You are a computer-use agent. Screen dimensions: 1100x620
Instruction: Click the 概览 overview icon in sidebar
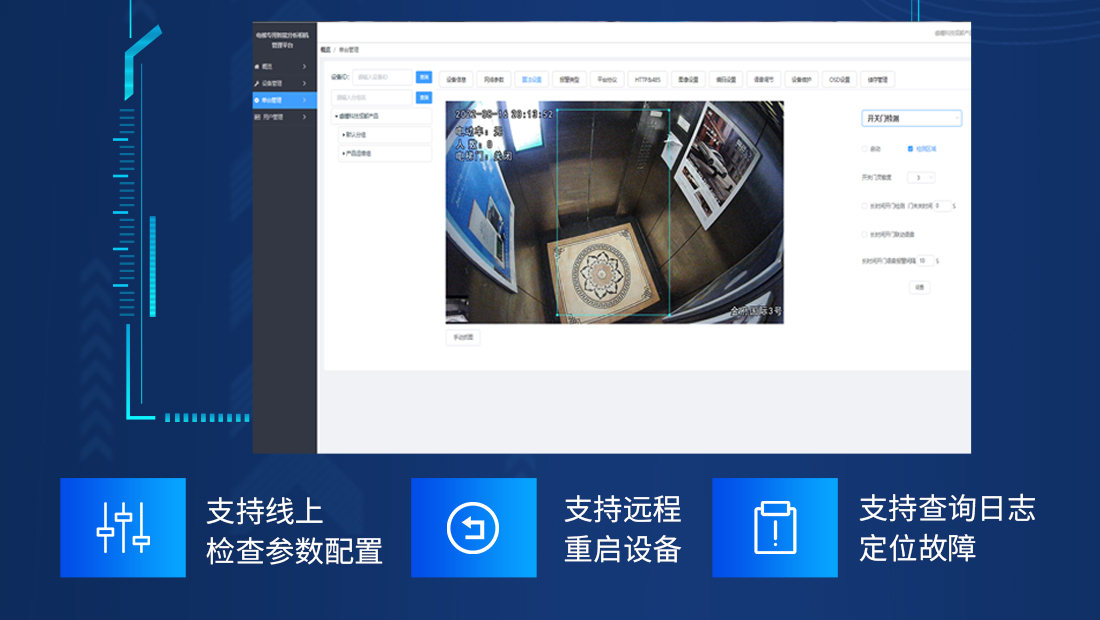[x=255, y=66]
